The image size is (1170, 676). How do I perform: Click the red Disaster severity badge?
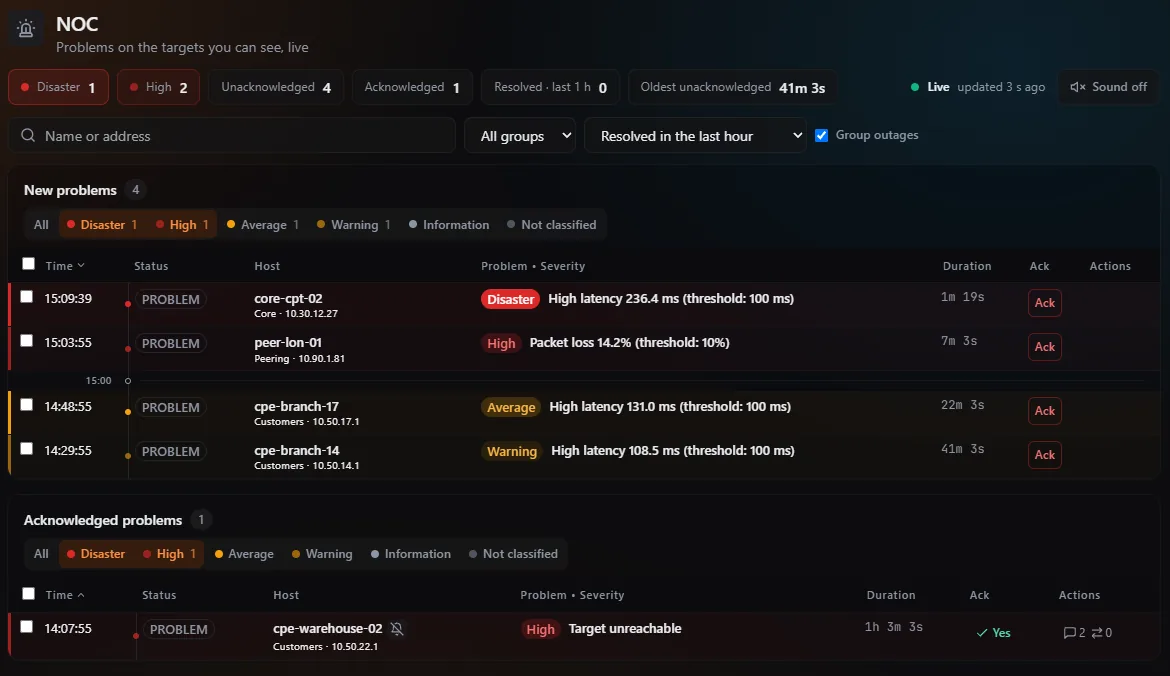tap(510, 299)
